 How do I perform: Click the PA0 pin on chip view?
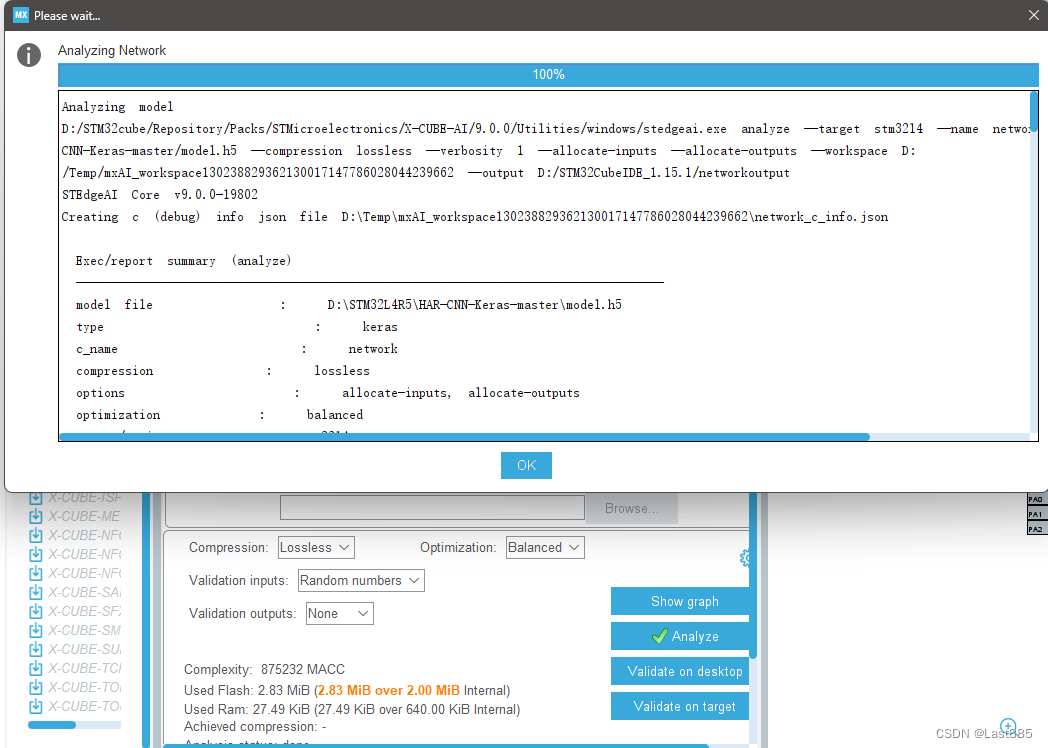tap(1035, 499)
